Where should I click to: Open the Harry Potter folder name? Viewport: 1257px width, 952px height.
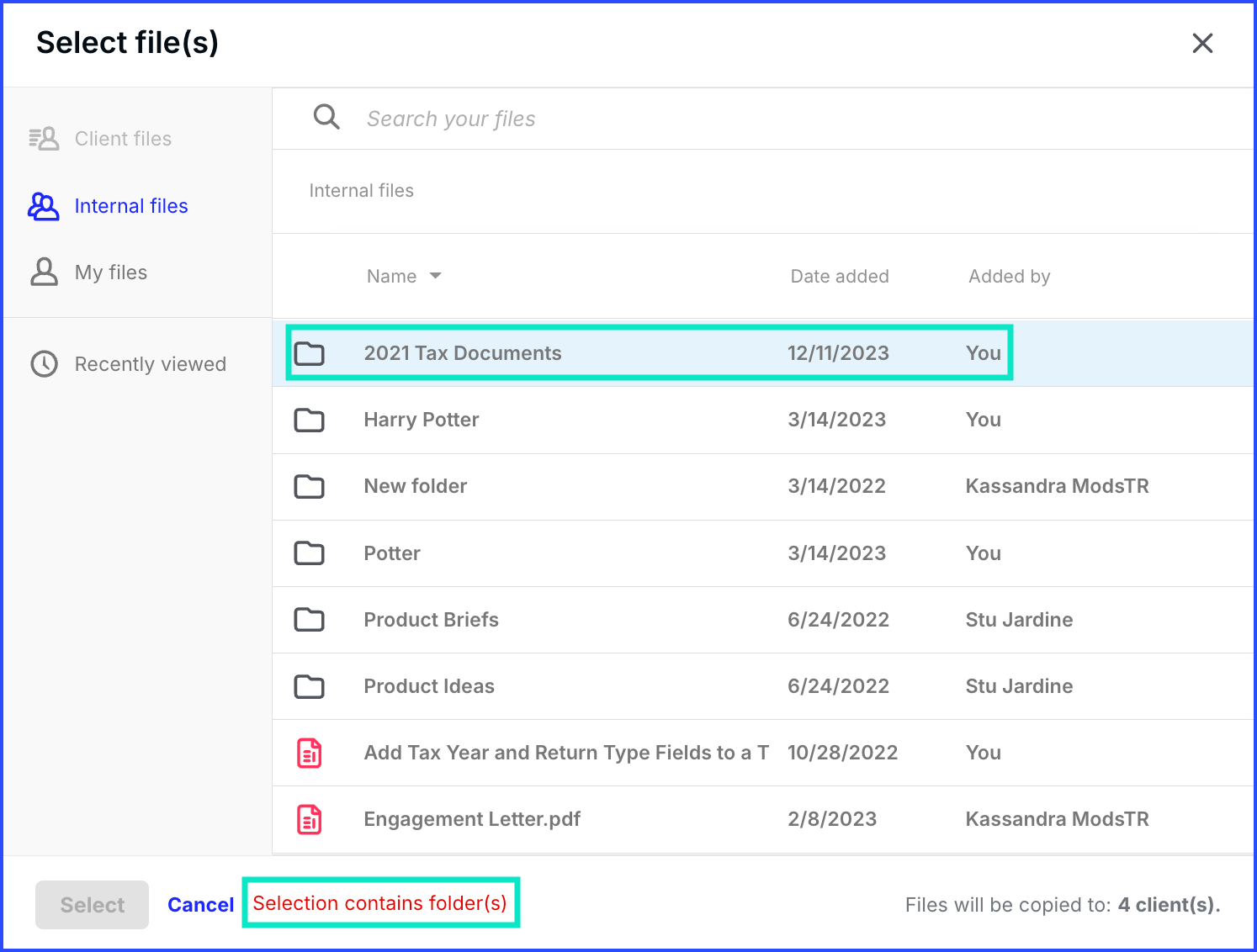click(x=422, y=420)
